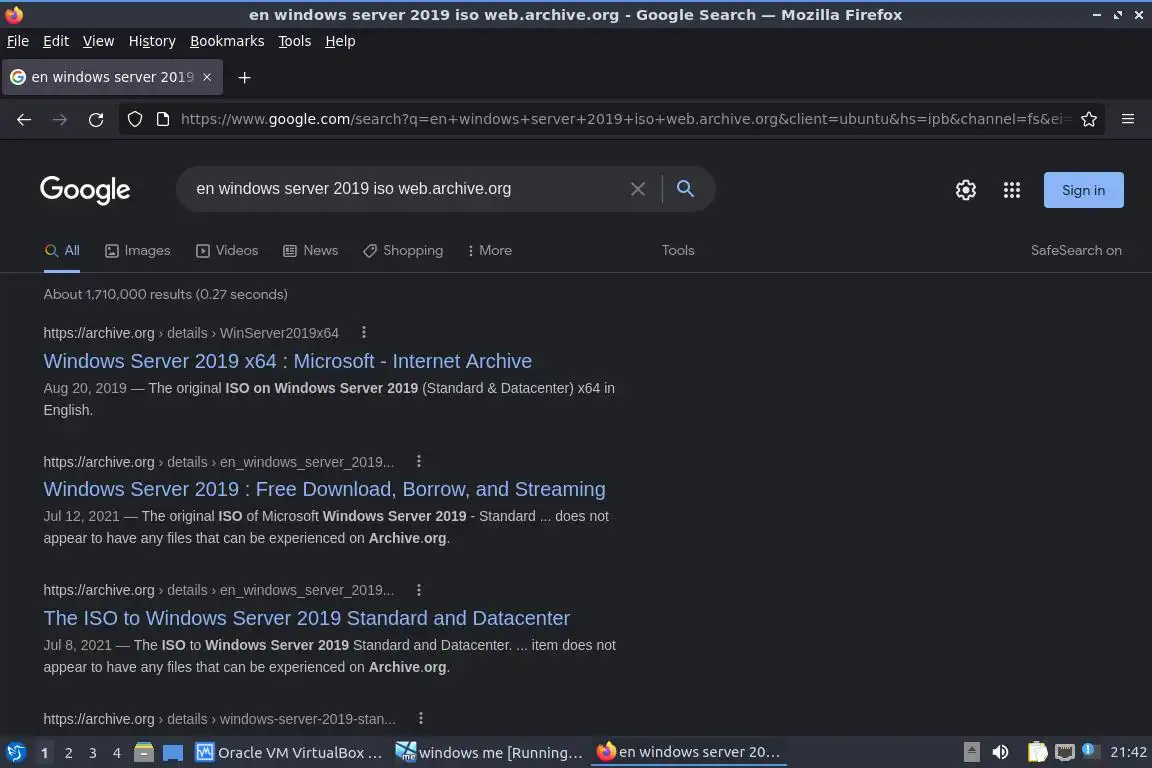Open the Bookmarks menu
Viewport: 1152px width, 768px height.
[227, 41]
